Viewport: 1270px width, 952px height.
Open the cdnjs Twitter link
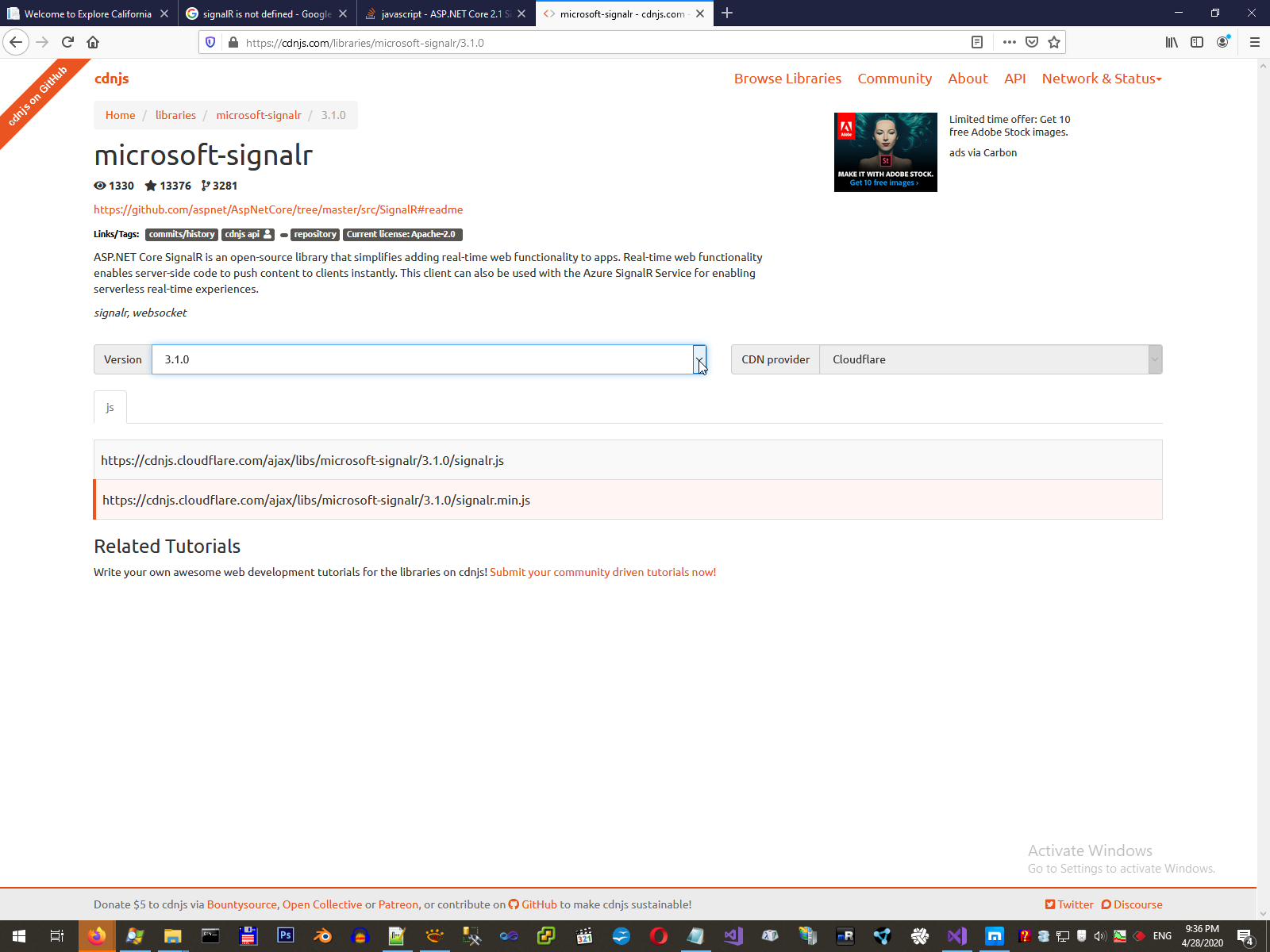click(x=1069, y=904)
